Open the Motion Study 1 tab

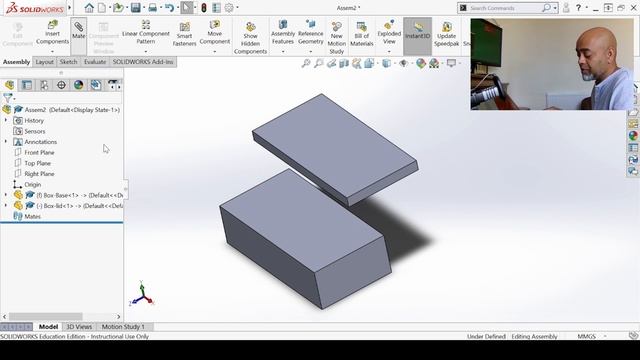[x=123, y=327]
